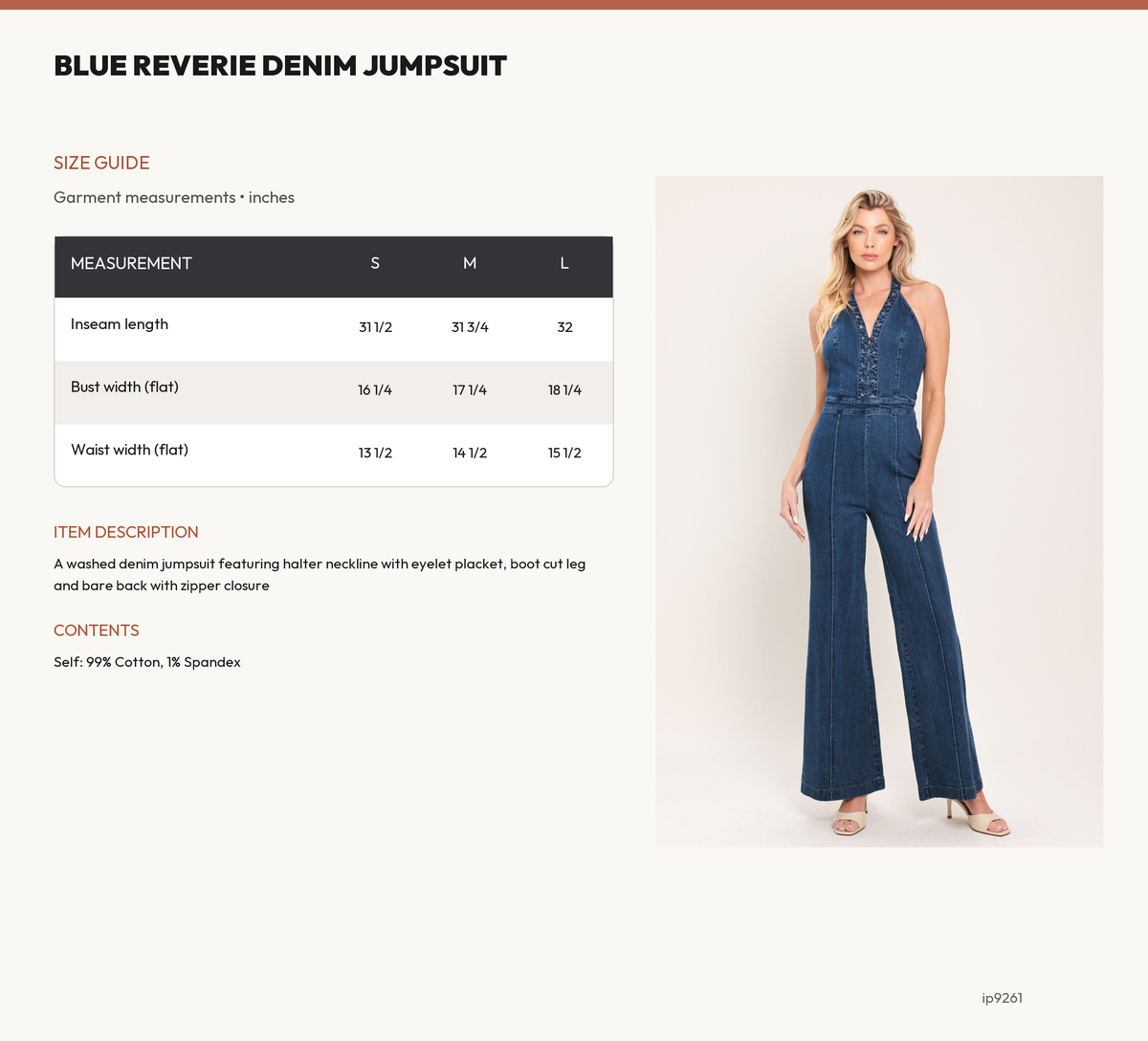Select the MEASUREMENT column header
The width and height of the screenshot is (1148, 1041).
tap(131, 263)
